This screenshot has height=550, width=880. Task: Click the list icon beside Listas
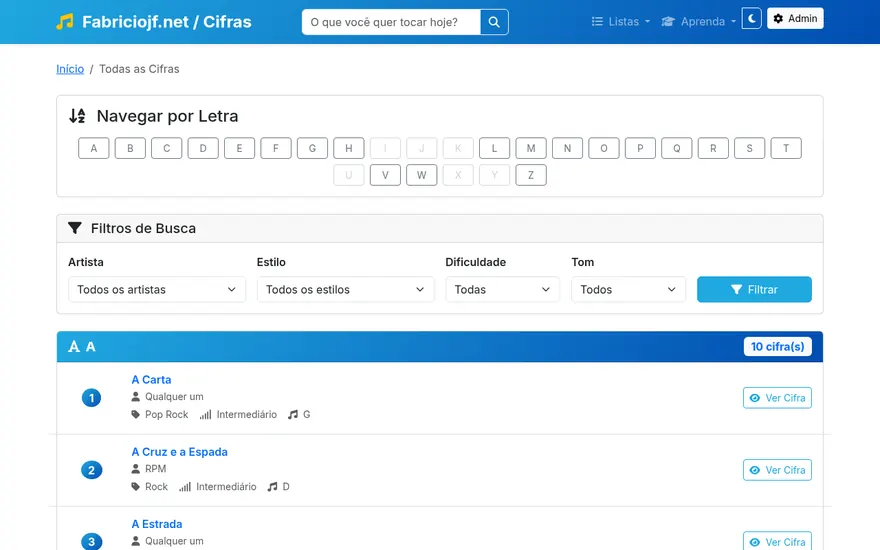point(597,21)
